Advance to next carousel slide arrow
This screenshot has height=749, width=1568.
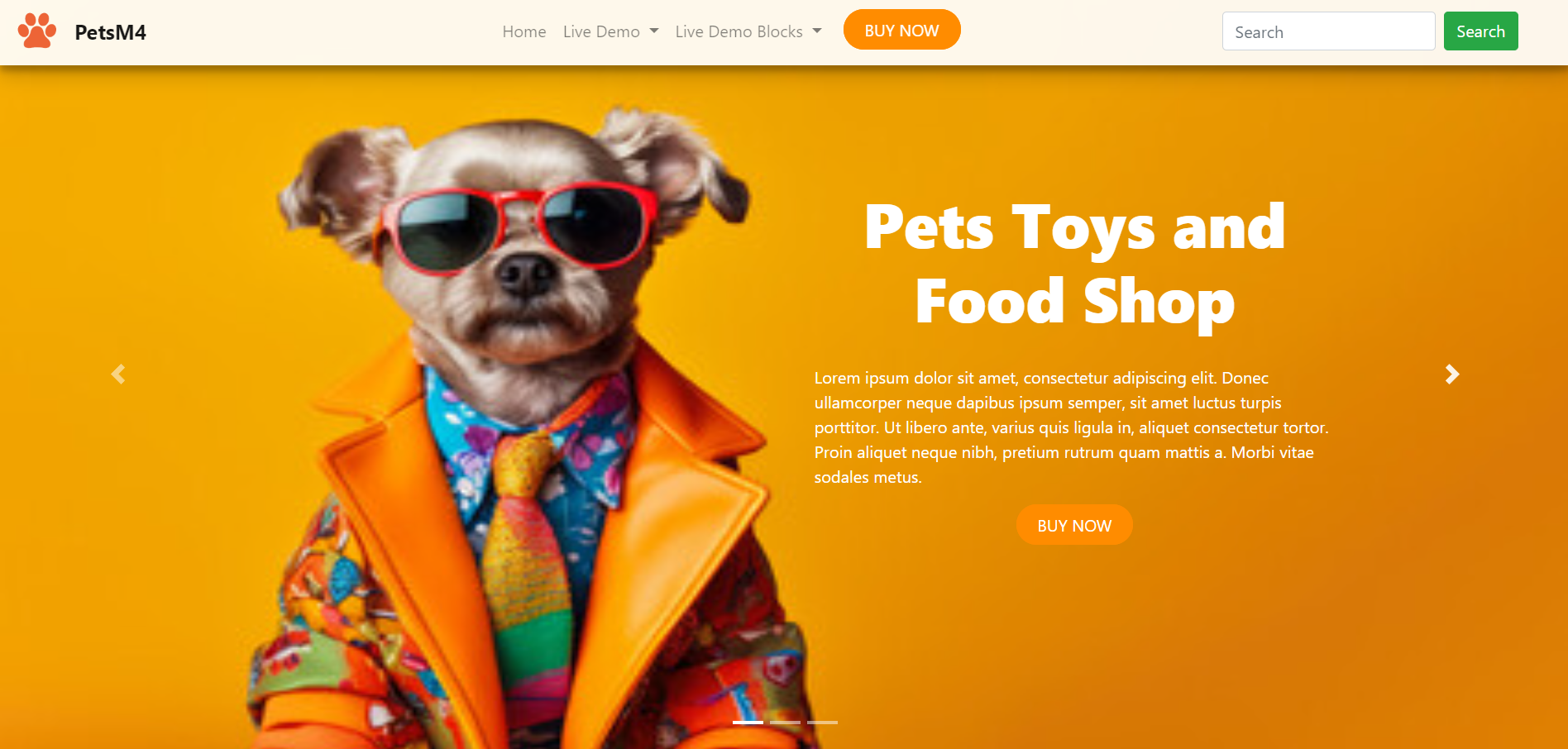(x=1452, y=374)
